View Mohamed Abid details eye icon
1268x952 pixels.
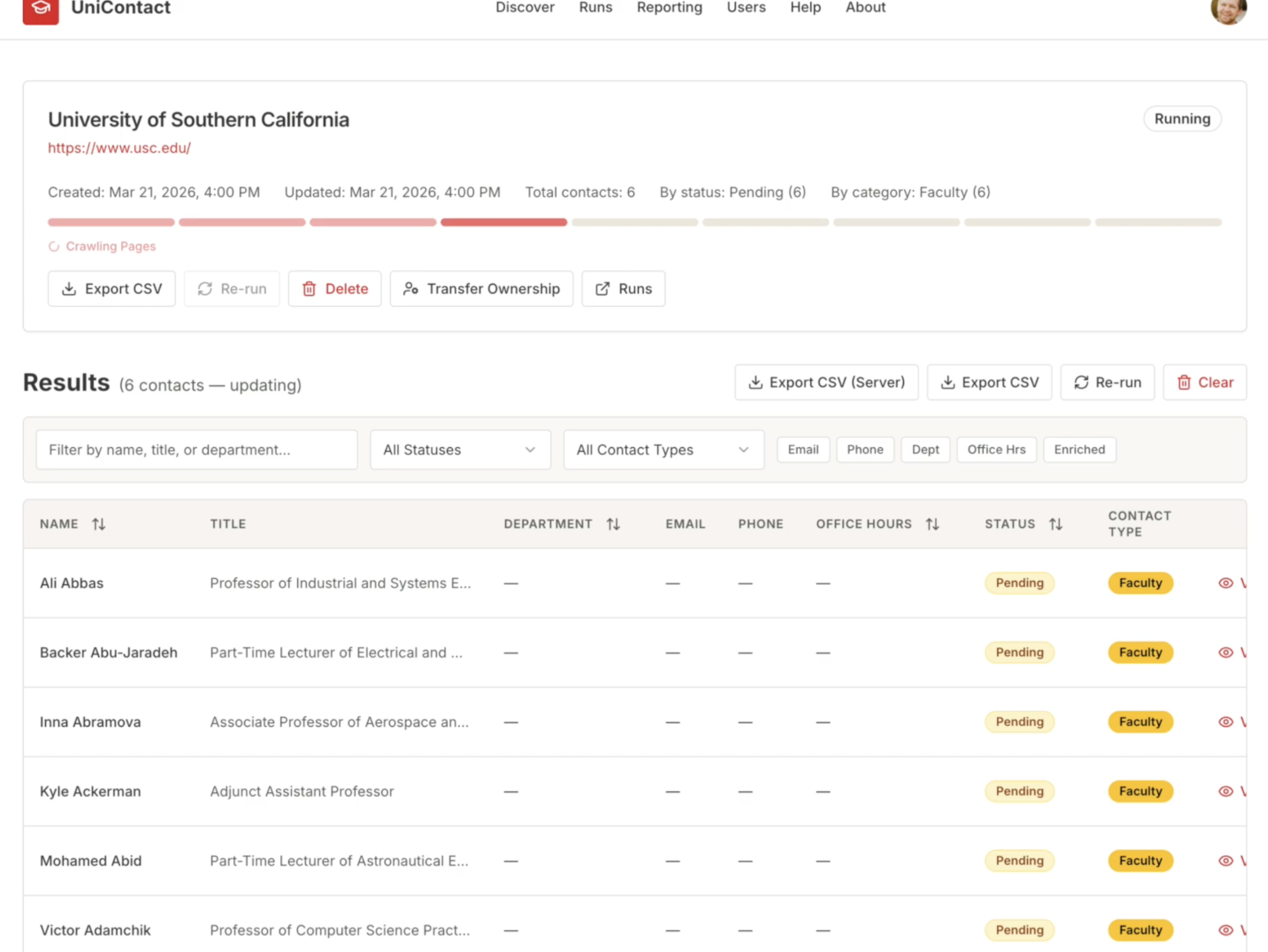(x=1226, y=860)
